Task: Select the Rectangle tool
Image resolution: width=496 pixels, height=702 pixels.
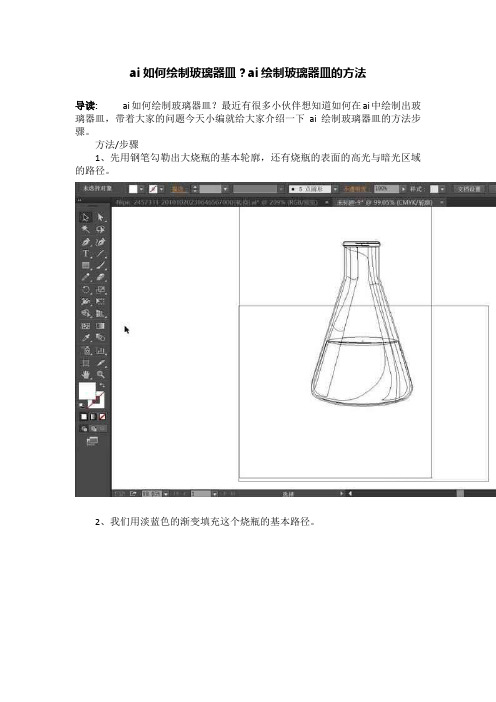Action: click(86, 265)
